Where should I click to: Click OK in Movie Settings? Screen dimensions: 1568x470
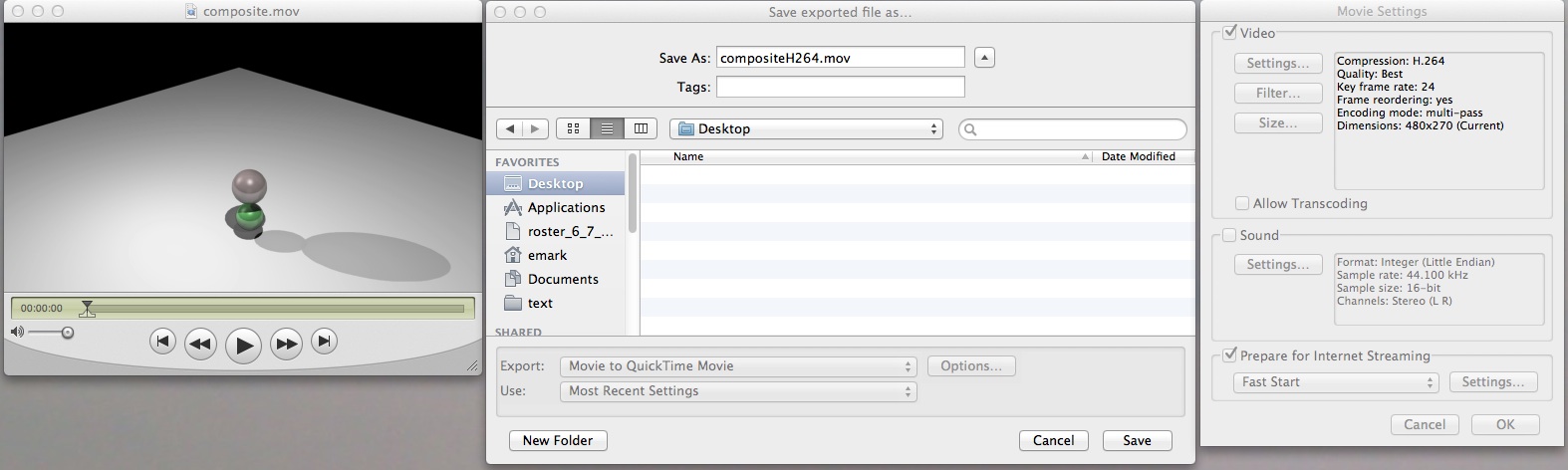[x=1505, y=424]
